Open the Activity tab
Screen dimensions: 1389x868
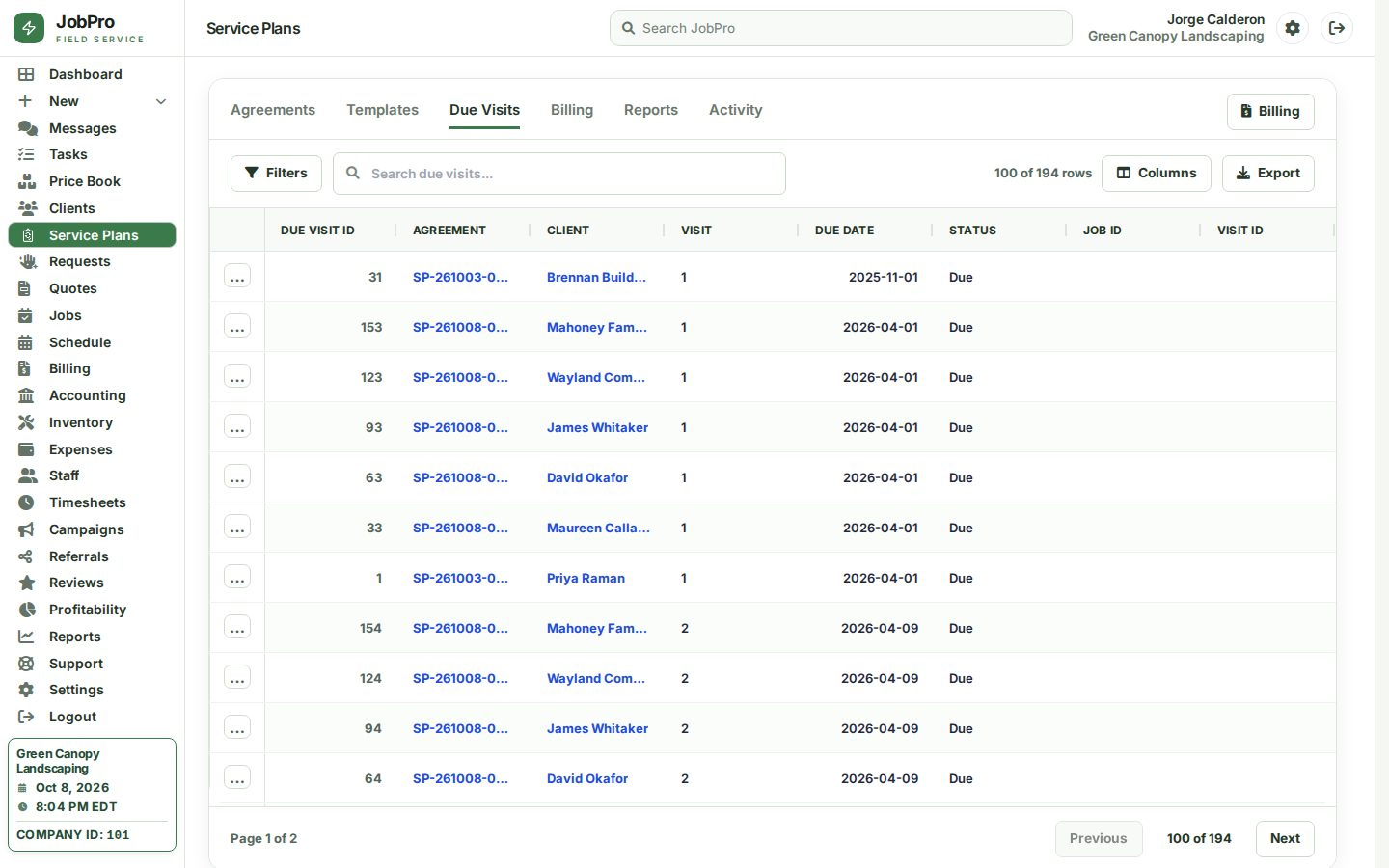[736, 110]
